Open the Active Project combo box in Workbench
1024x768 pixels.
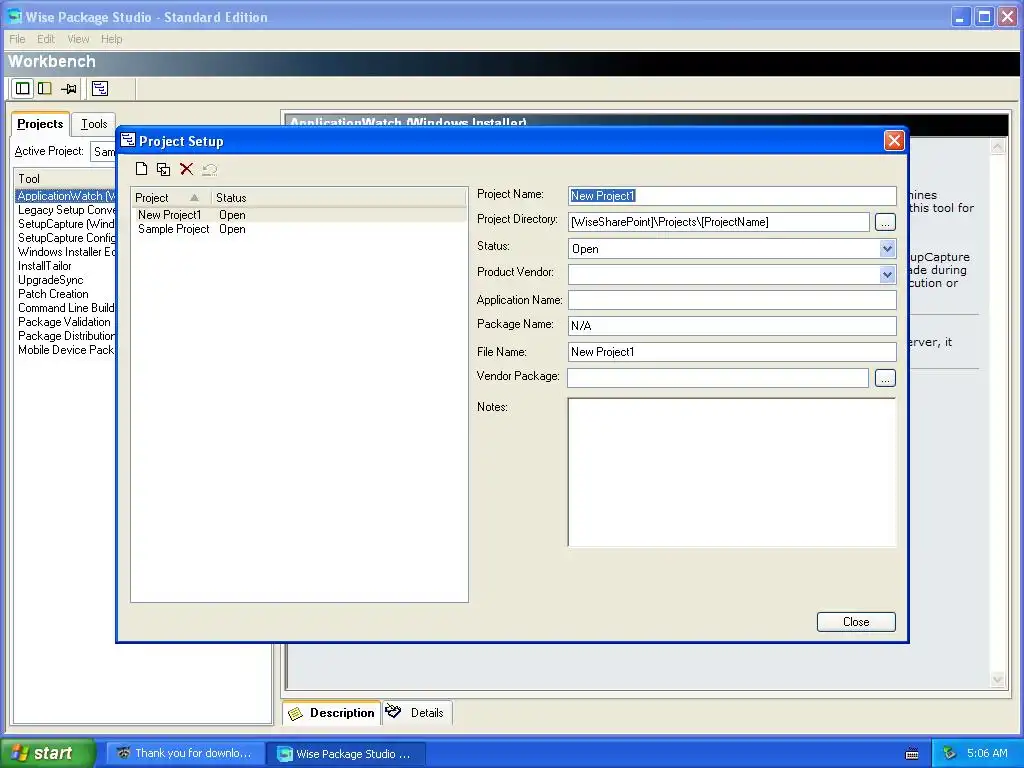tap(103, 152)
